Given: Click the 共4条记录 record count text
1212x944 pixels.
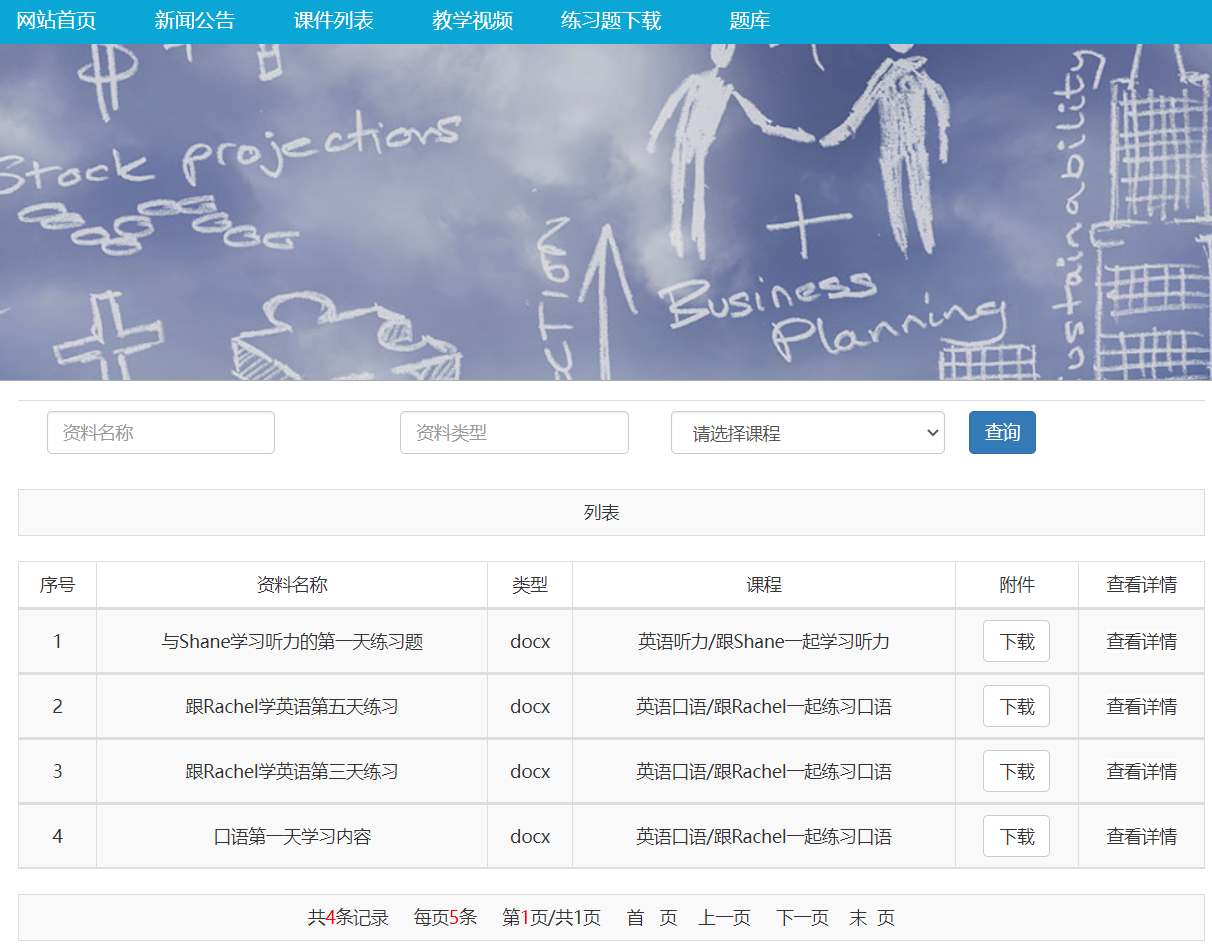Looking at the screenshot, I should (348, 918).
